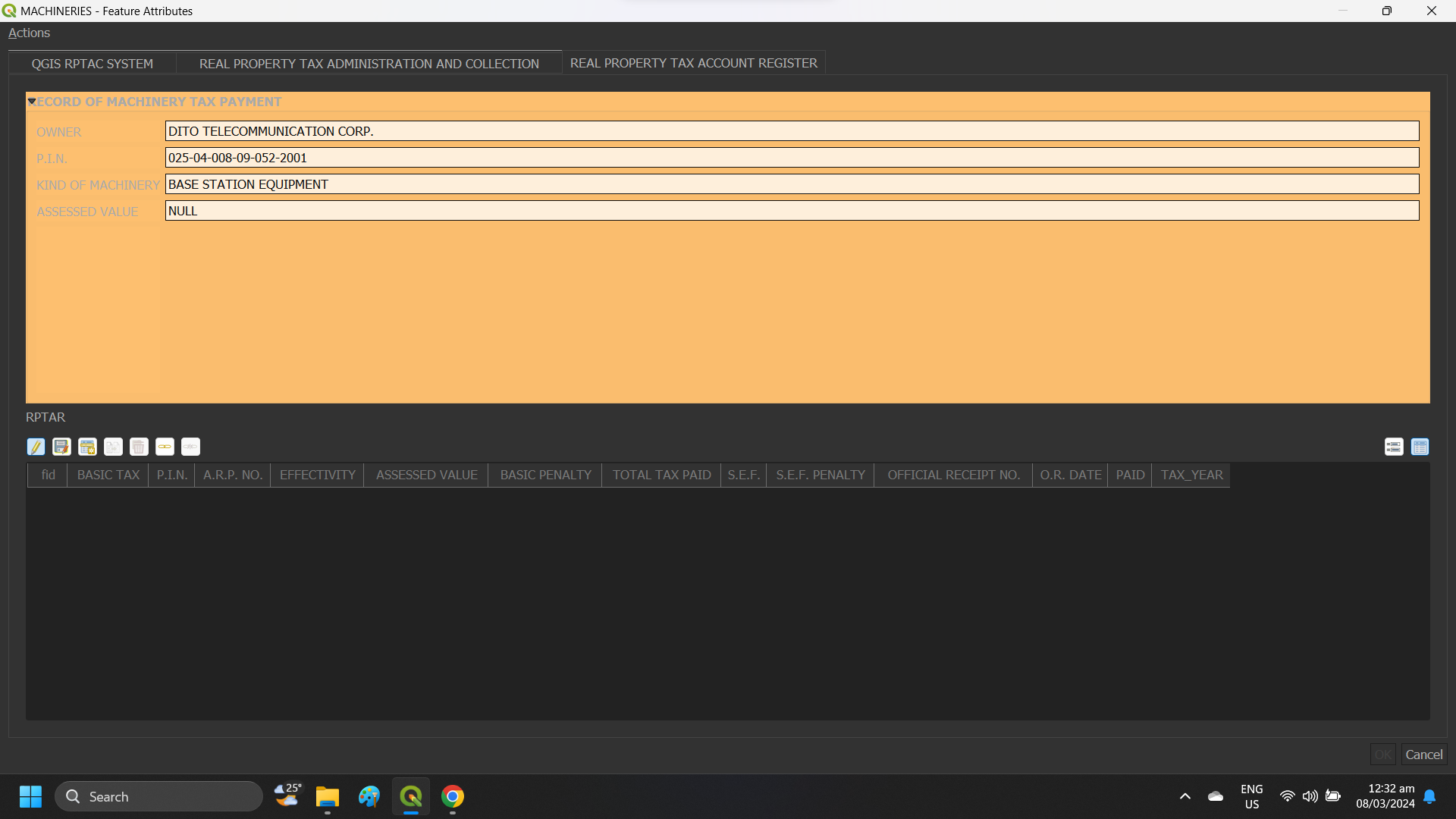The height and width of the screenshot is (819, 1456).
Task: Click the Cancel button
Action: (1423, 755)
